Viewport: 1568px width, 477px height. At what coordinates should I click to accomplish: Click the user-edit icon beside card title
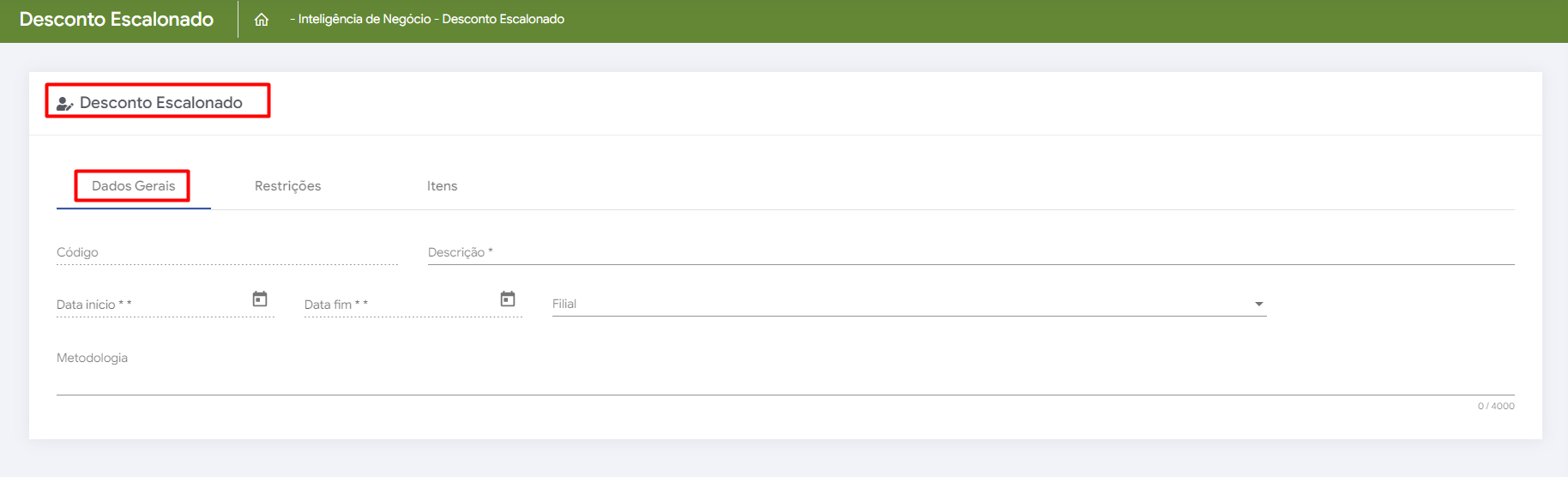(64, 104)
